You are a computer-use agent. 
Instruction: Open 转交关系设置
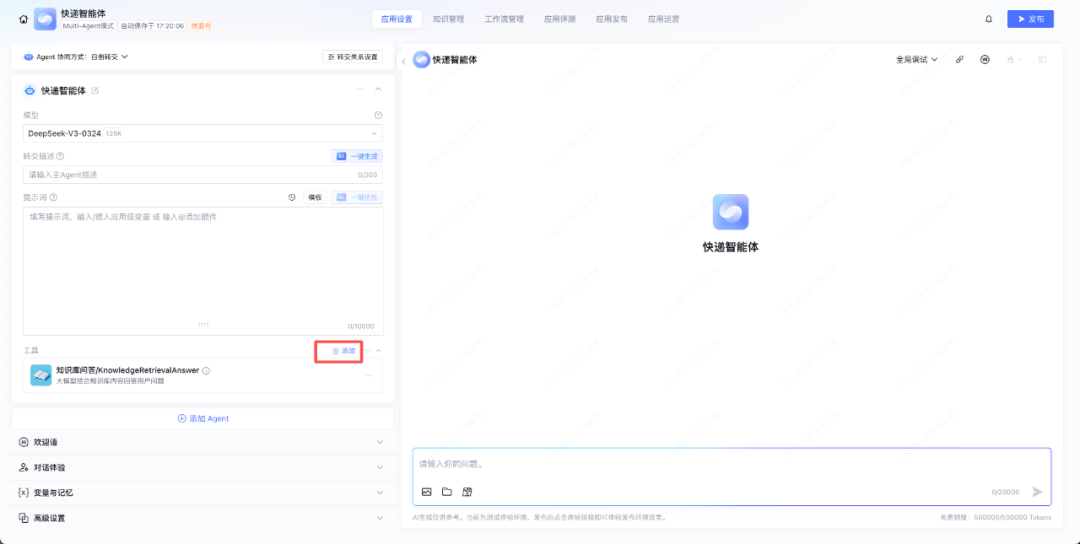(x=353, y=56)
